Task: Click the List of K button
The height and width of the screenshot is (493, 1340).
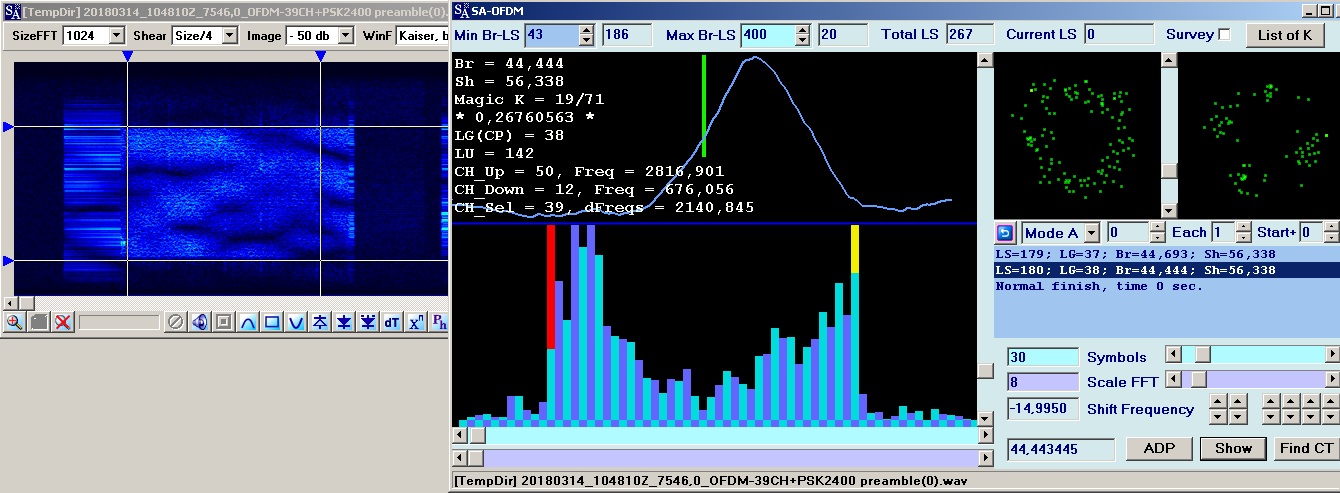Action: point(1285,35)
